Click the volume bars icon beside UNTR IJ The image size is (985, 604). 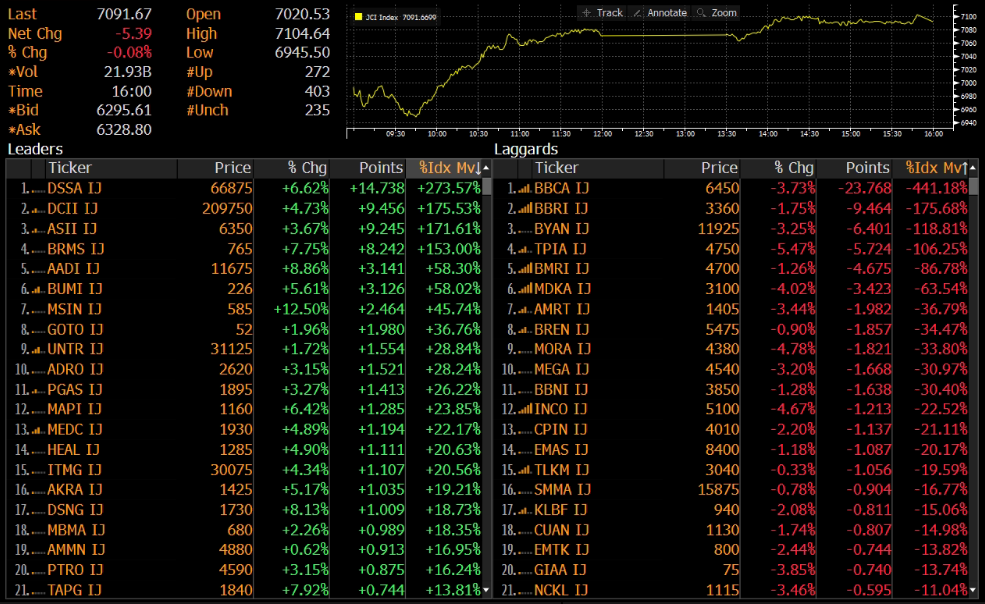(38, 349)
